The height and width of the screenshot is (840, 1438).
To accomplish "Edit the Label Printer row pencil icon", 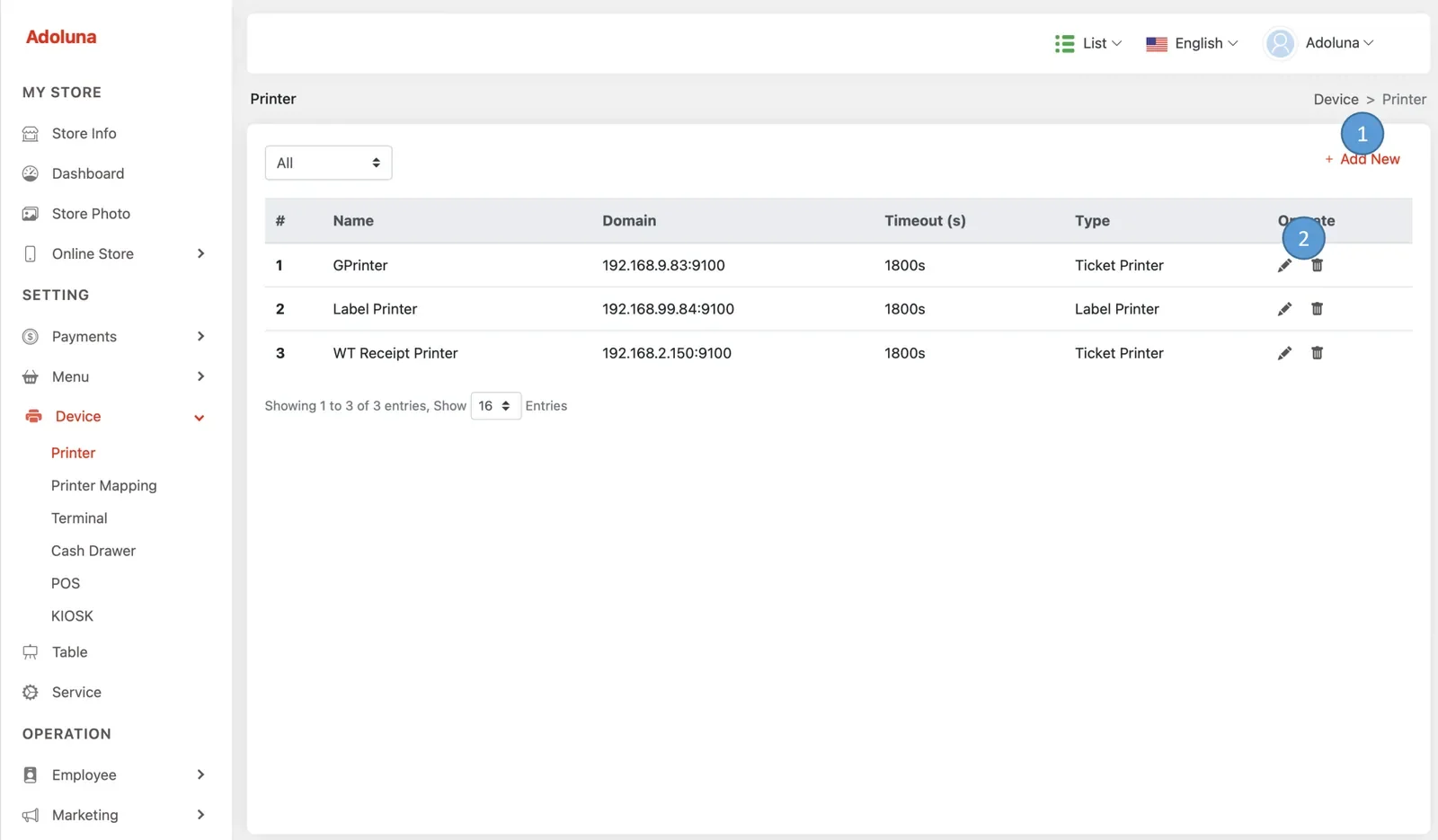I will pyautogui.click(x=1284, y=309).
